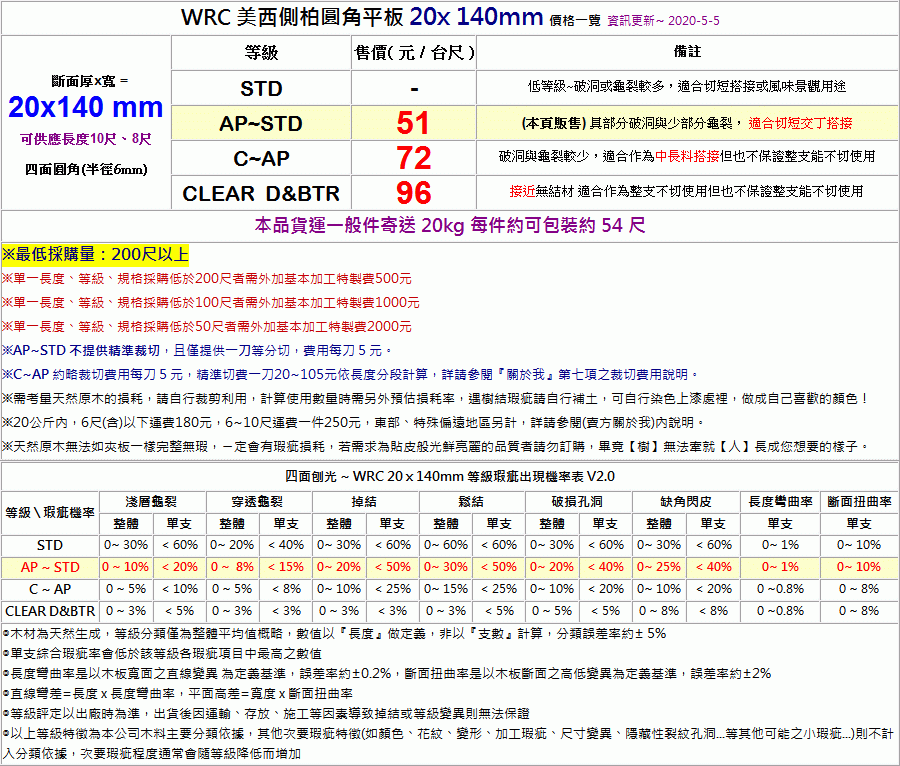Click the defect table title "等級瑕疵出現機率表 V2.0"
Screen dimensions: 900x766
point(541,476)
